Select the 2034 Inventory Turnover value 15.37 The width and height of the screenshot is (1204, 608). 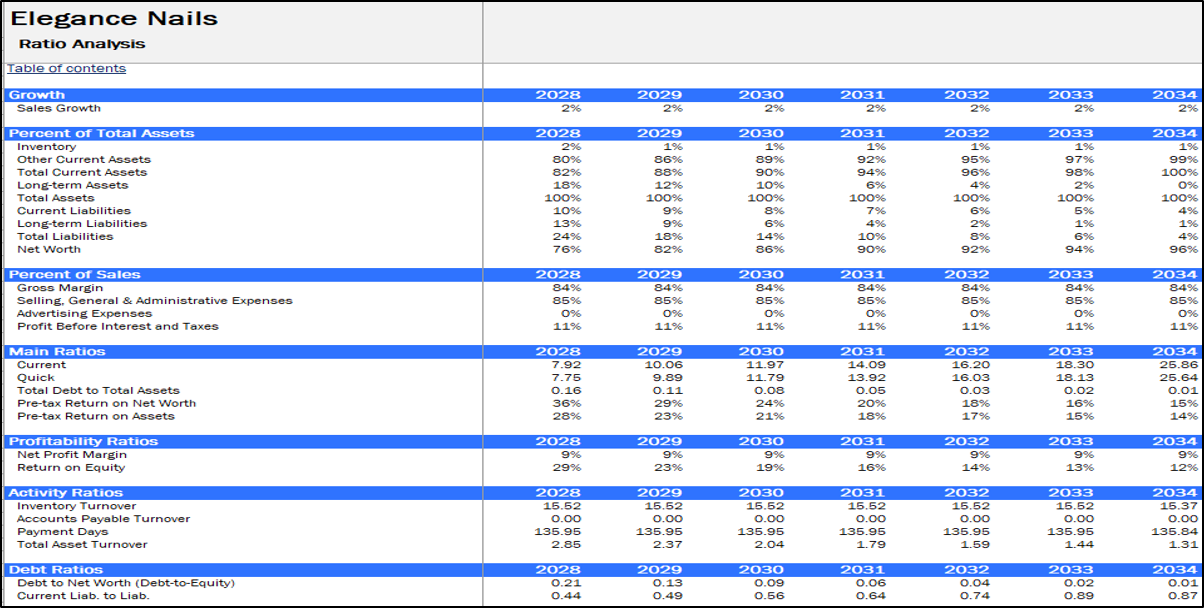tap(1178, 506)
